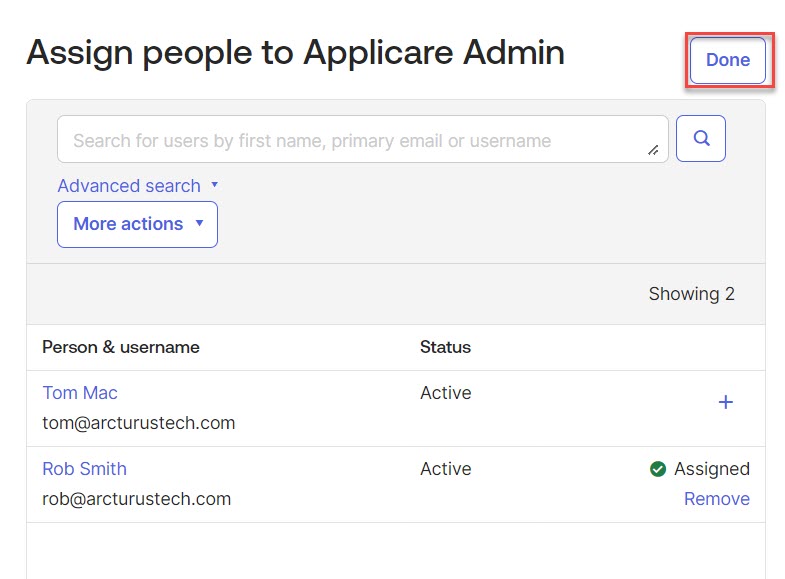The width and height of the screenshot is (785, 579).
Task: Click the Person & username column header
Action: [121, 347]
